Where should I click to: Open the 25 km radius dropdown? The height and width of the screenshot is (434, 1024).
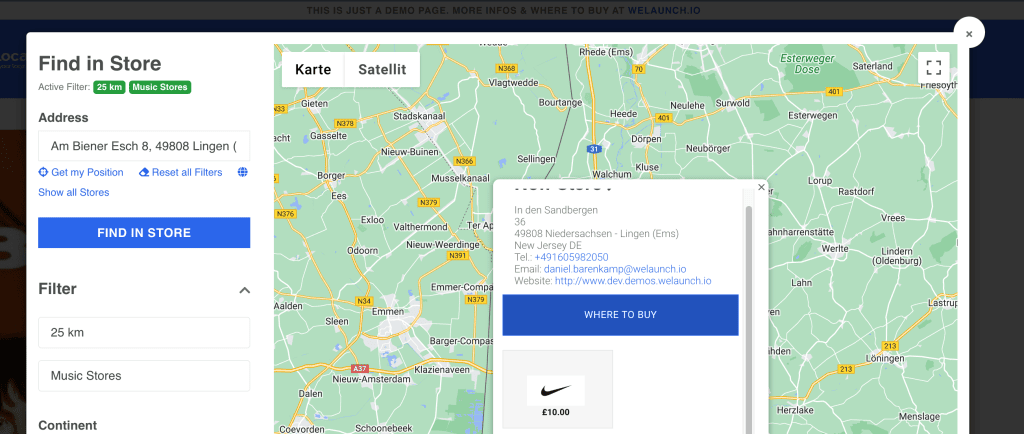pyautogui.click(x=144, y=332)
